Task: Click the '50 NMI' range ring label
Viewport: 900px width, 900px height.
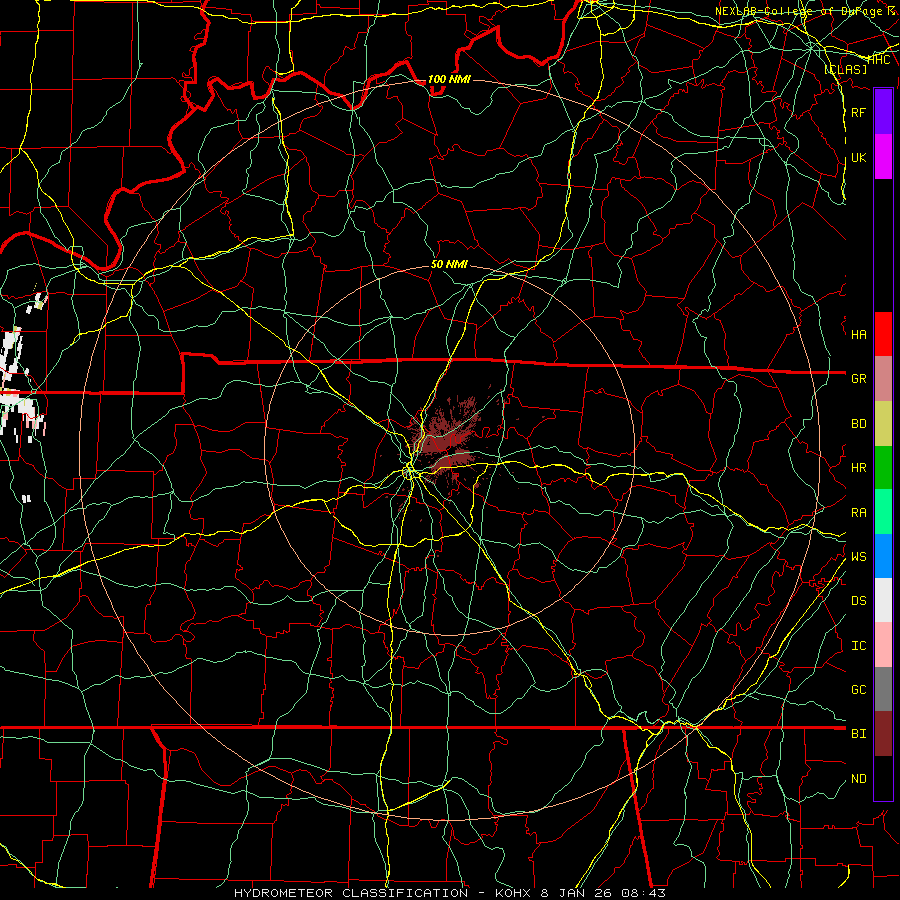Action: [449, 265]
